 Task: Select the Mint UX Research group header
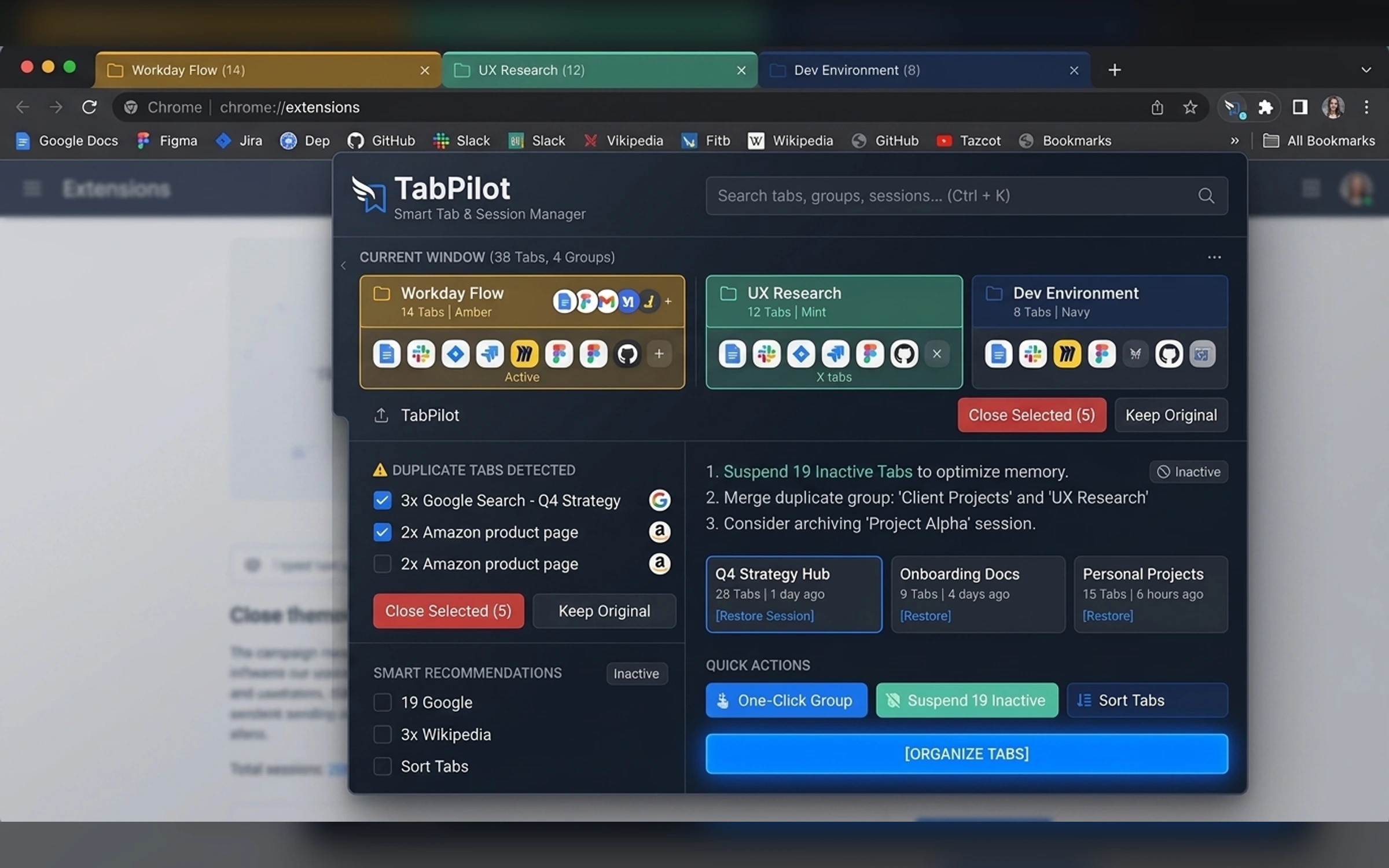click(x=834, y=301)
